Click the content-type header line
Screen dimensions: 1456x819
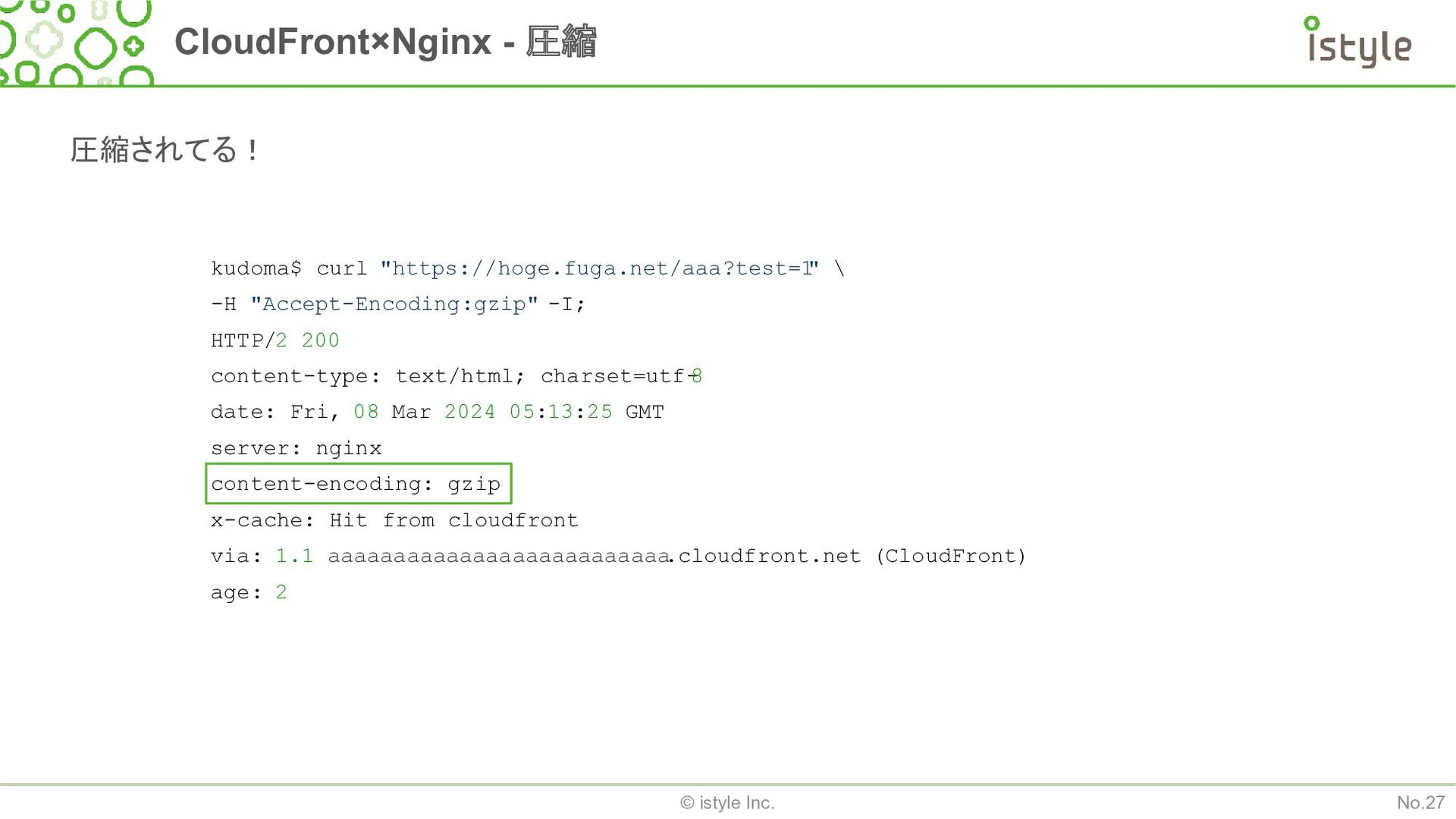click(x=457, y=376)
